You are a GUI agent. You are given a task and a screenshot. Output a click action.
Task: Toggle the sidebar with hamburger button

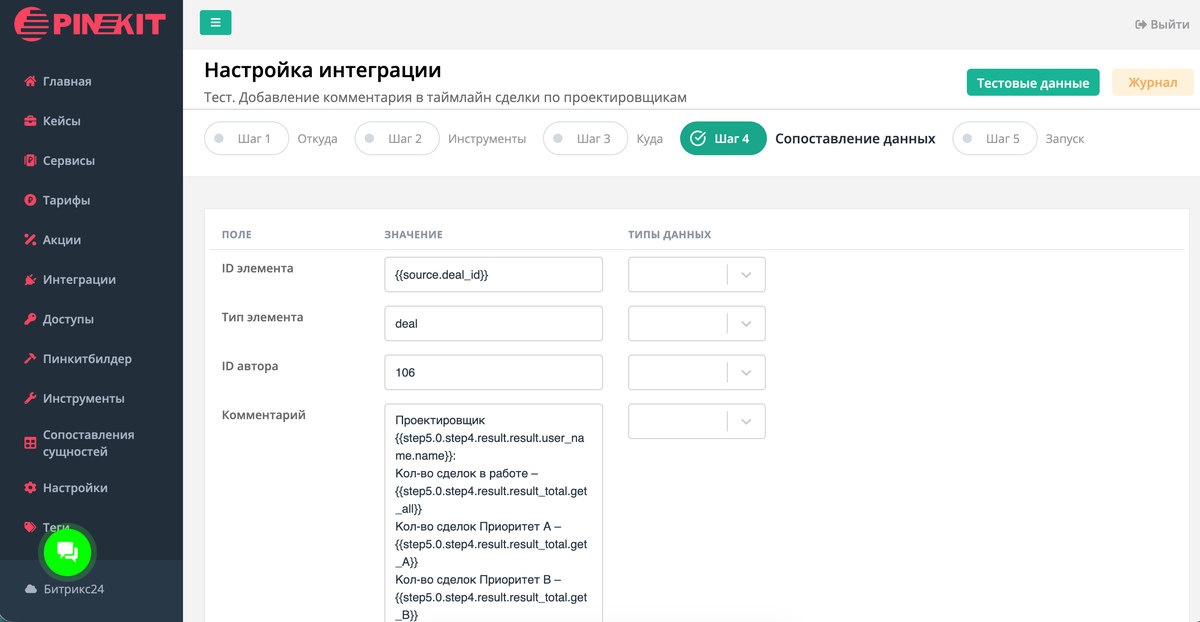(215, 23)
